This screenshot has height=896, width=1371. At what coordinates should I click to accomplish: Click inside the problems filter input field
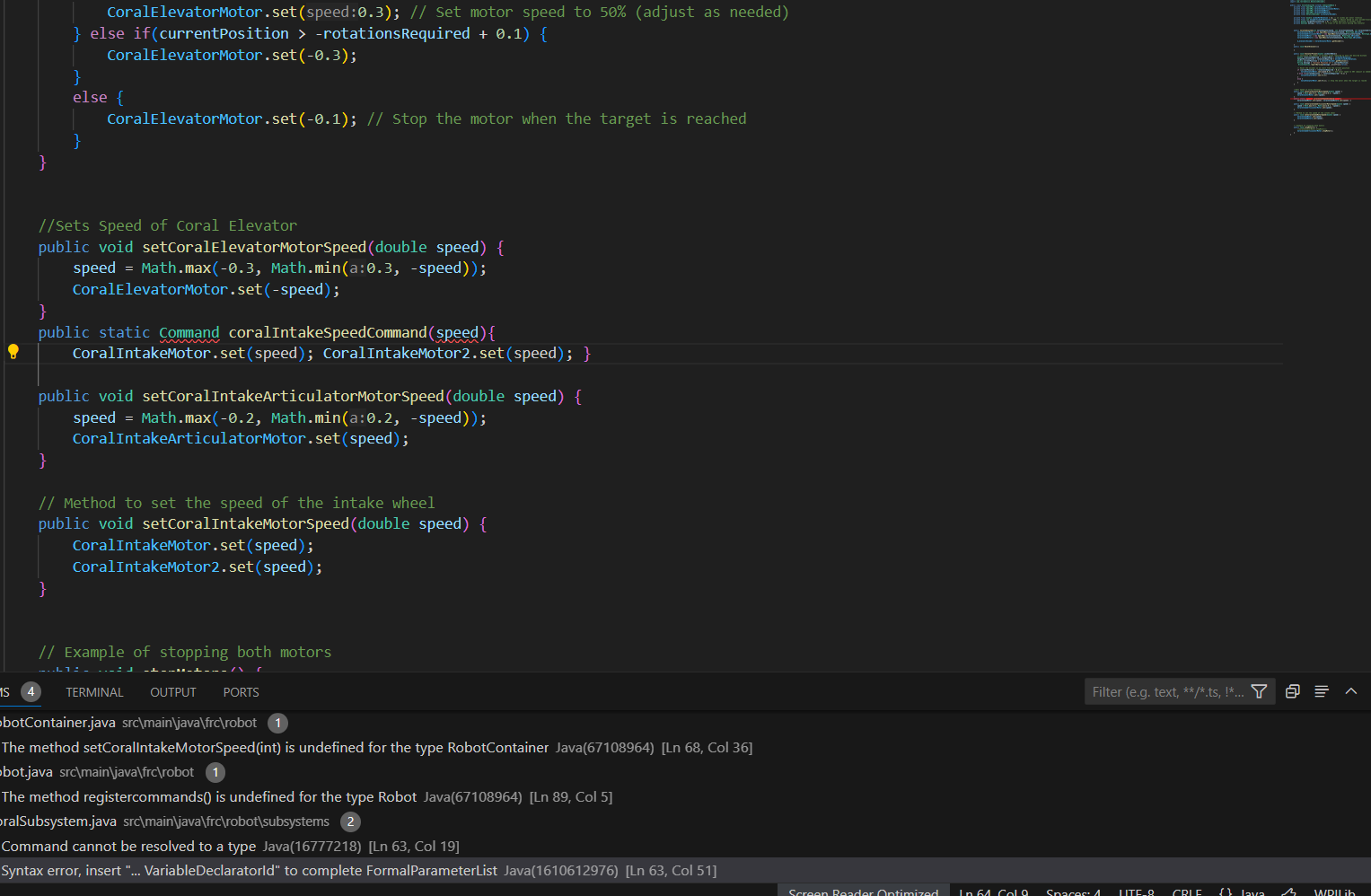point(1167,691)
